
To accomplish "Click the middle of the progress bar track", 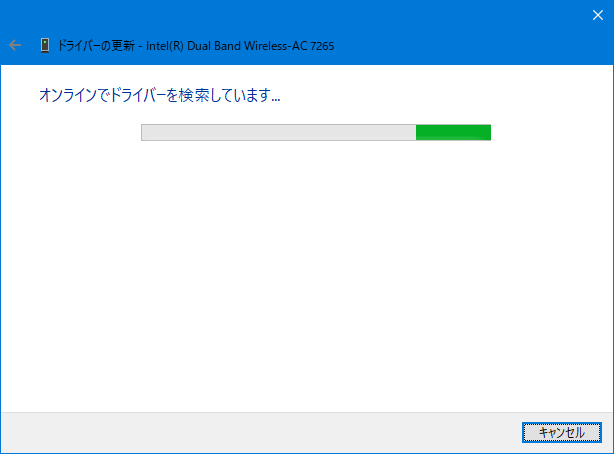I will pos(316,132).
